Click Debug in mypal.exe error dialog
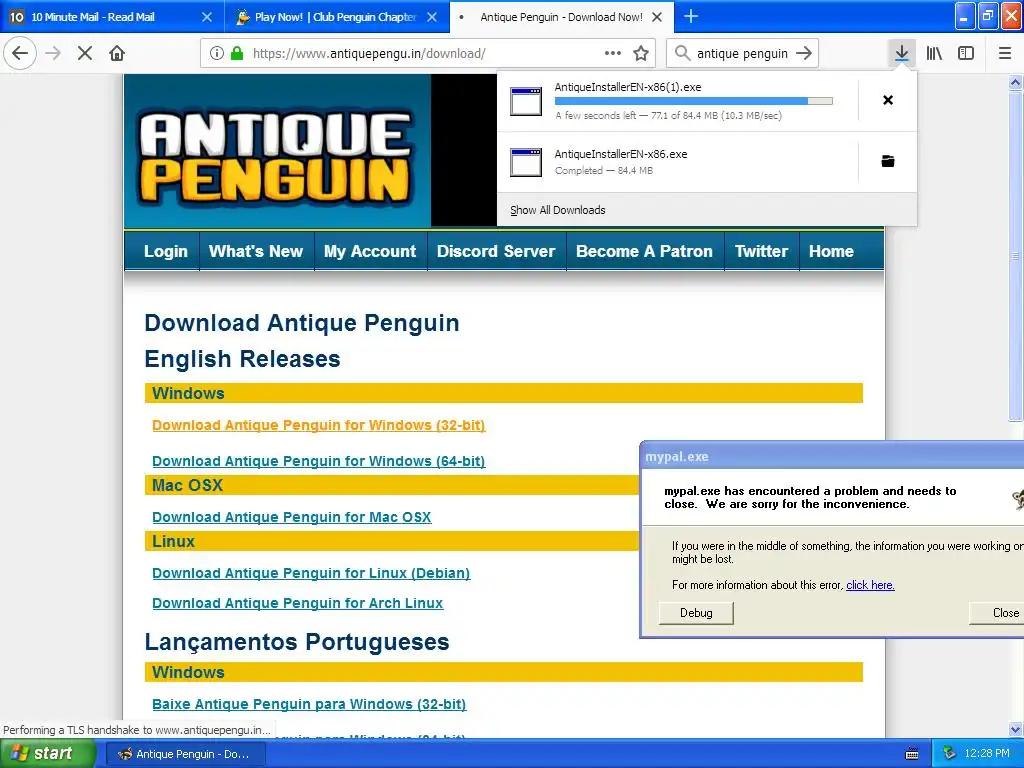This screenshot has height=768, width=1024. point(696,613)
